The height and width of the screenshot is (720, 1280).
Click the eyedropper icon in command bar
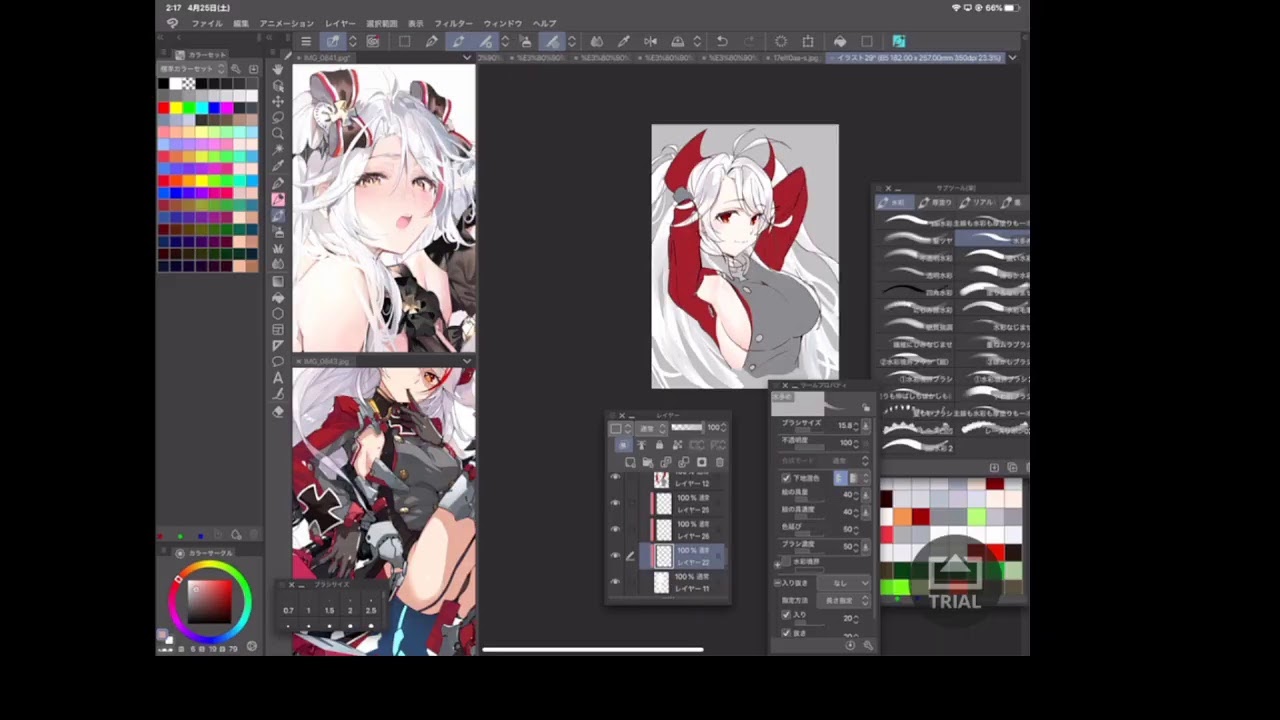pyautogui.click(x=623, y=41)
